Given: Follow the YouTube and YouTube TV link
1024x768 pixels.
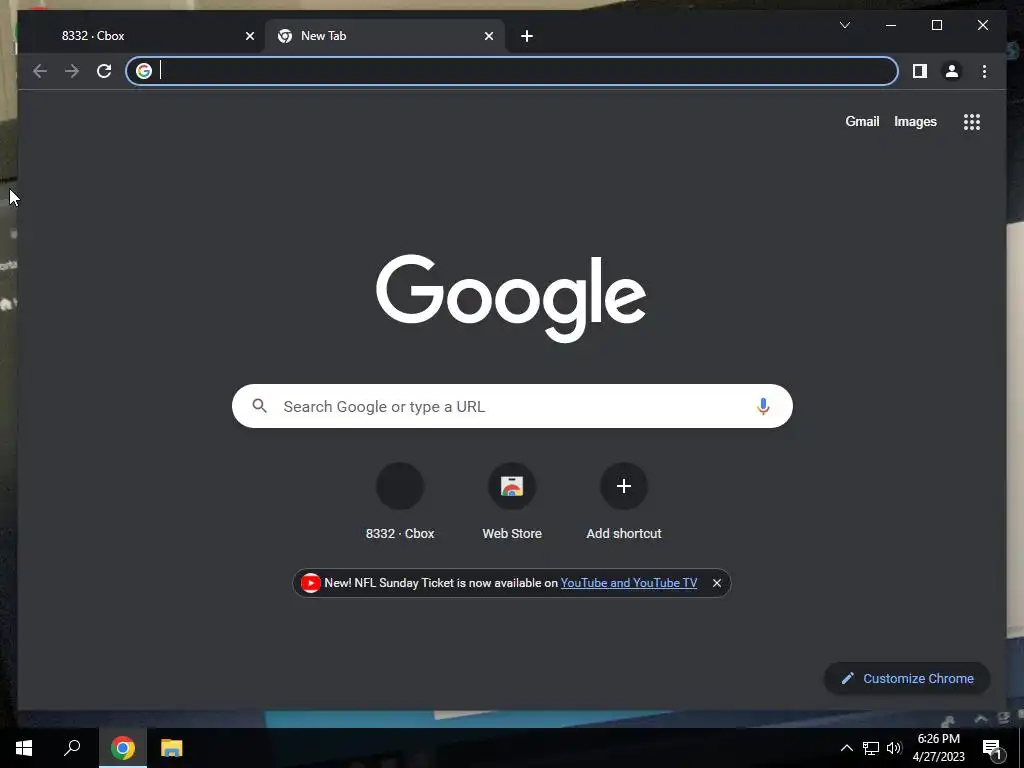Looking at the screenshot, I should [x=629, y=583].
